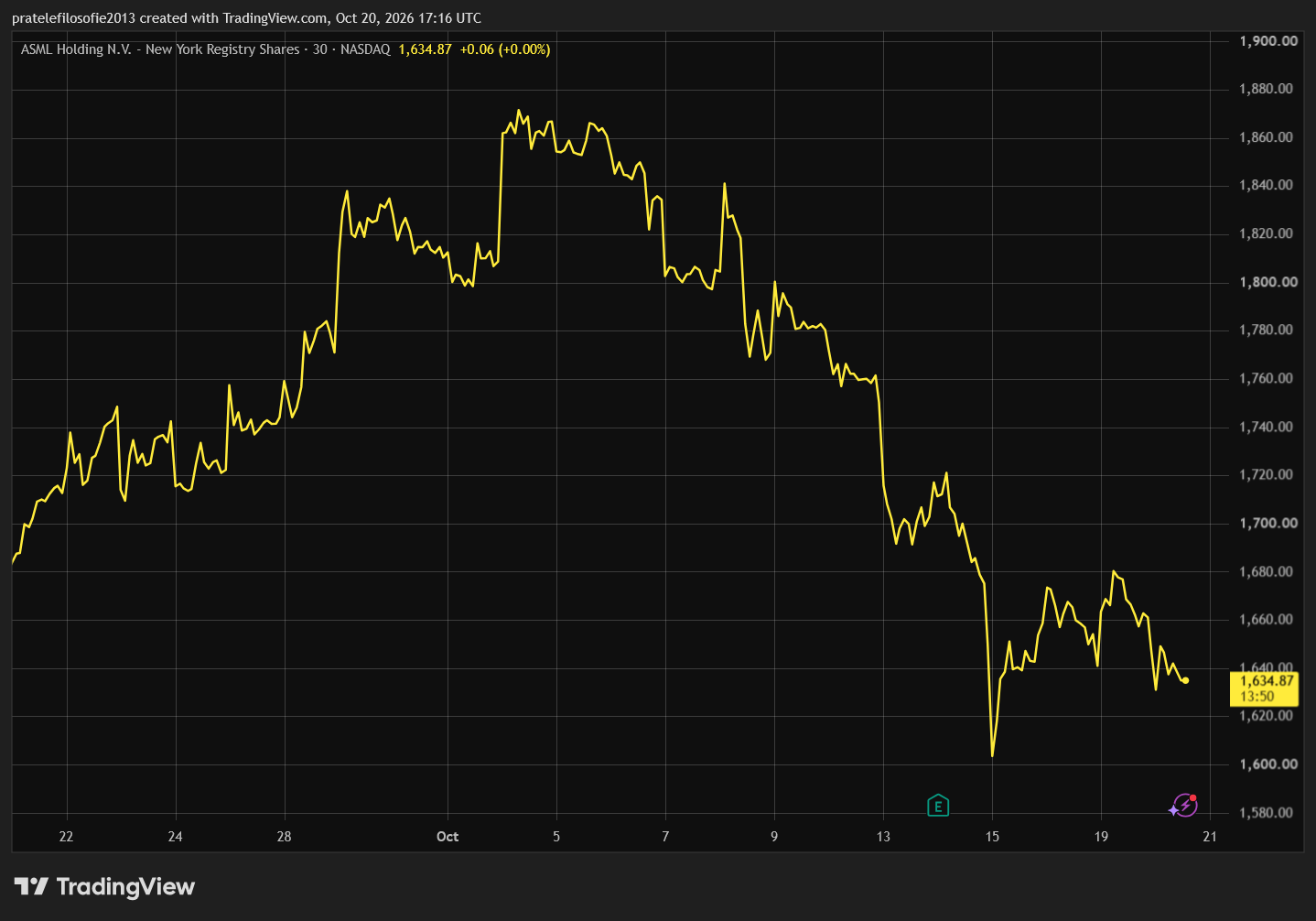1316x921 pixels.
Task: Click the 1,880.00 price scale label
Action: click(x=1267, y=89)
